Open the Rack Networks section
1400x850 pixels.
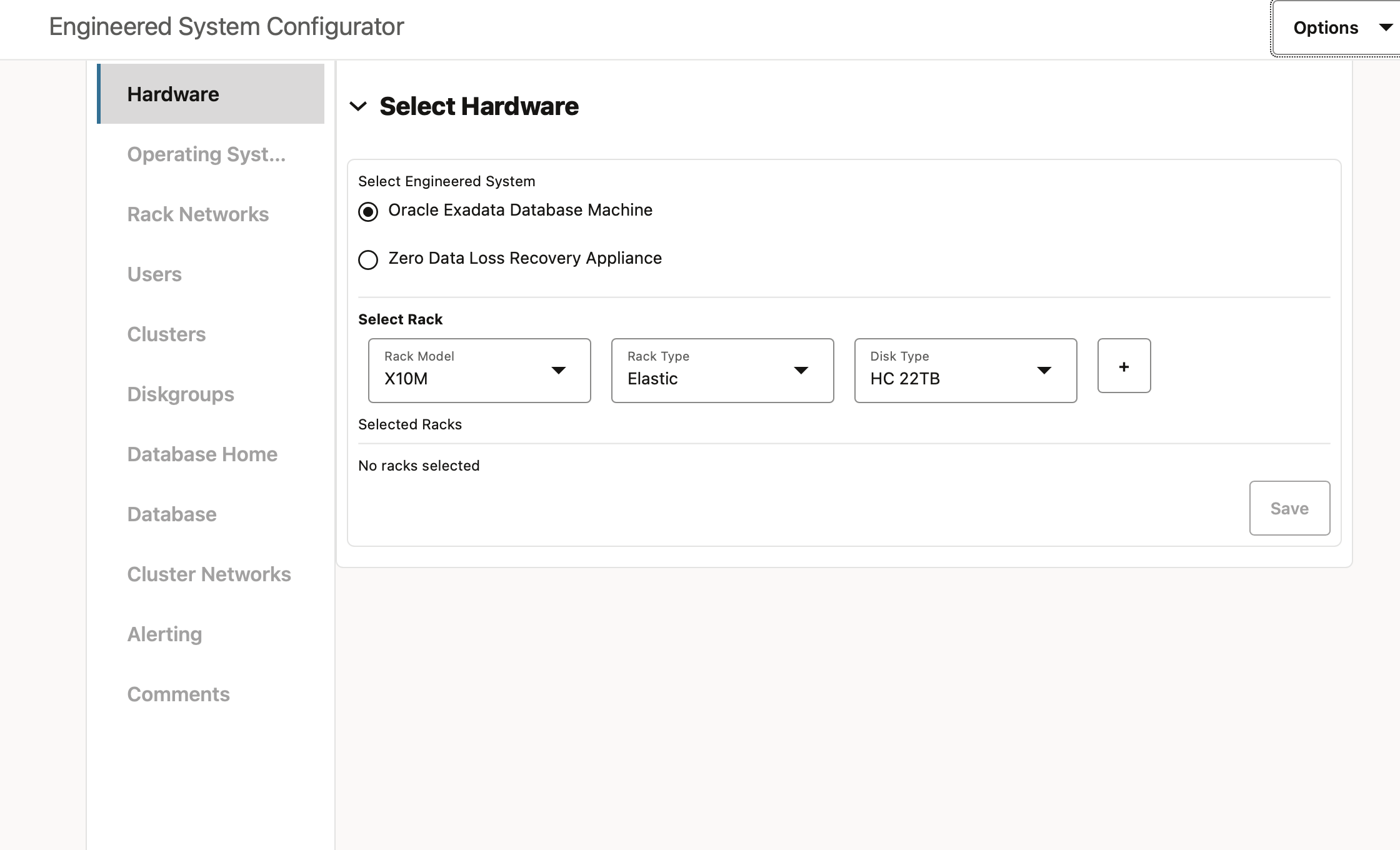(197, 214)
